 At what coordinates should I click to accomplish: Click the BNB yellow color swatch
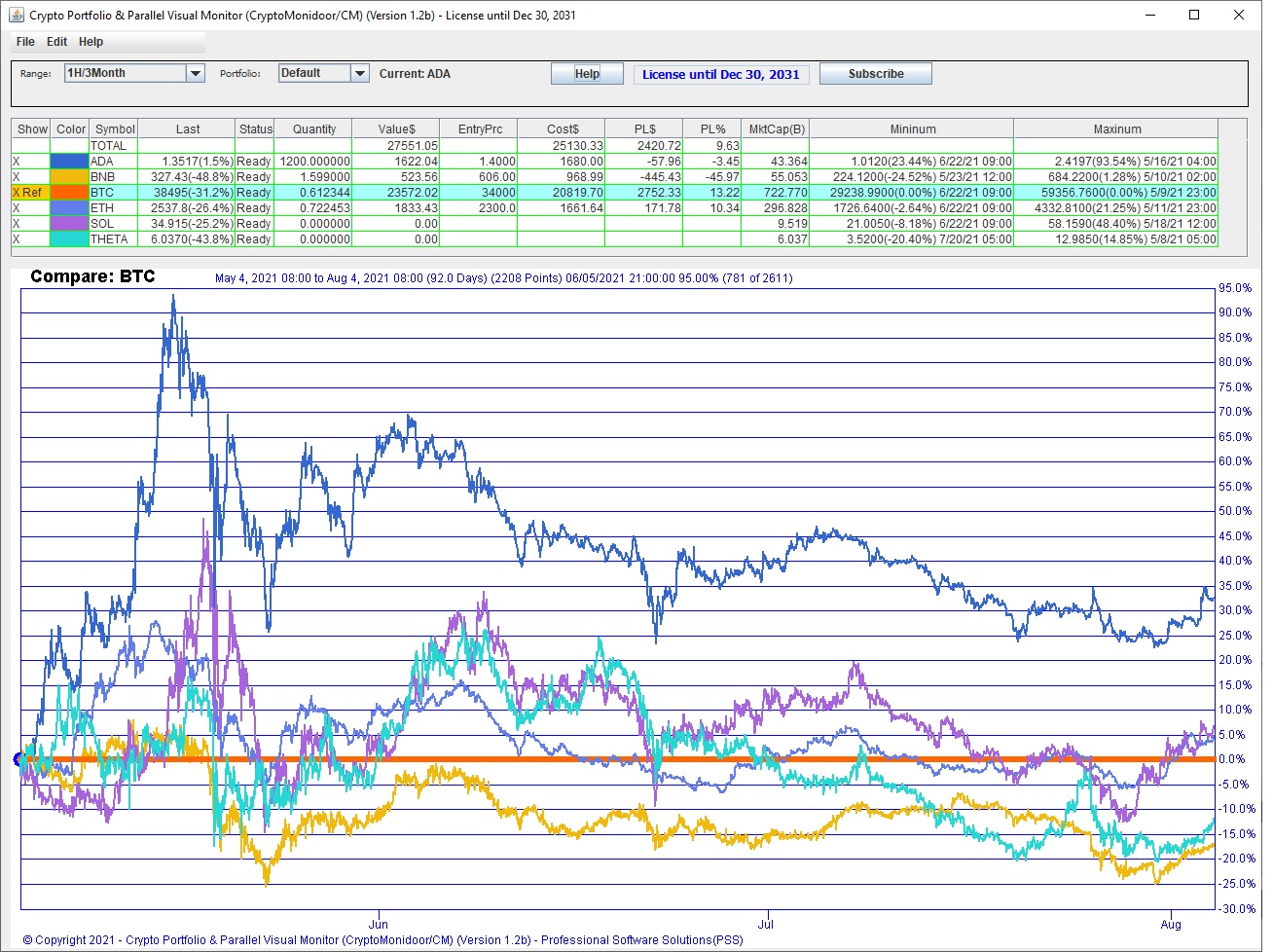click(70, 177)
